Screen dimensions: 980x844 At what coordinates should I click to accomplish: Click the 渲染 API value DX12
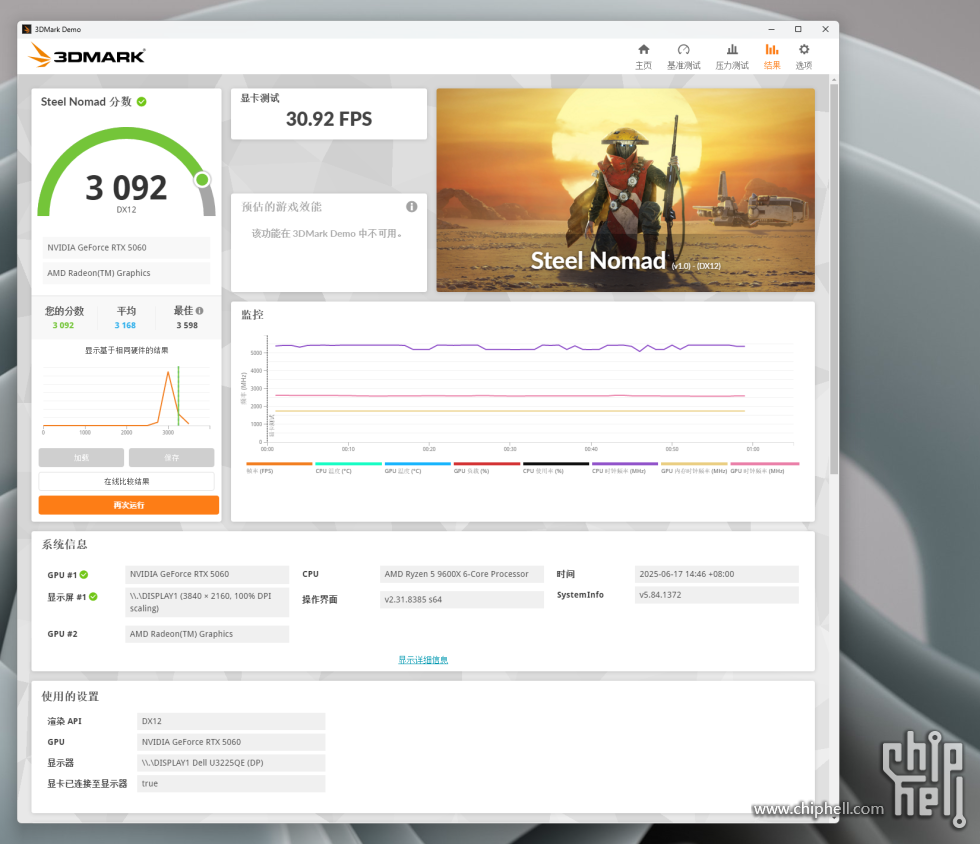click(231, 721)
